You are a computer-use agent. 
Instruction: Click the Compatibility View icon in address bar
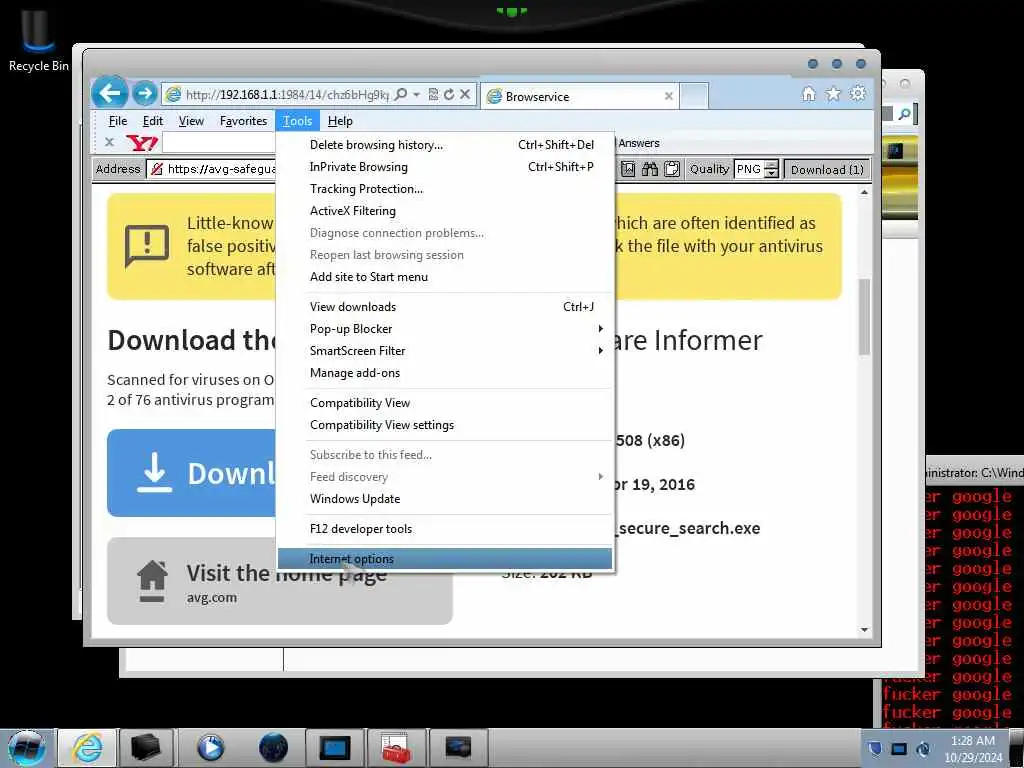433,95
